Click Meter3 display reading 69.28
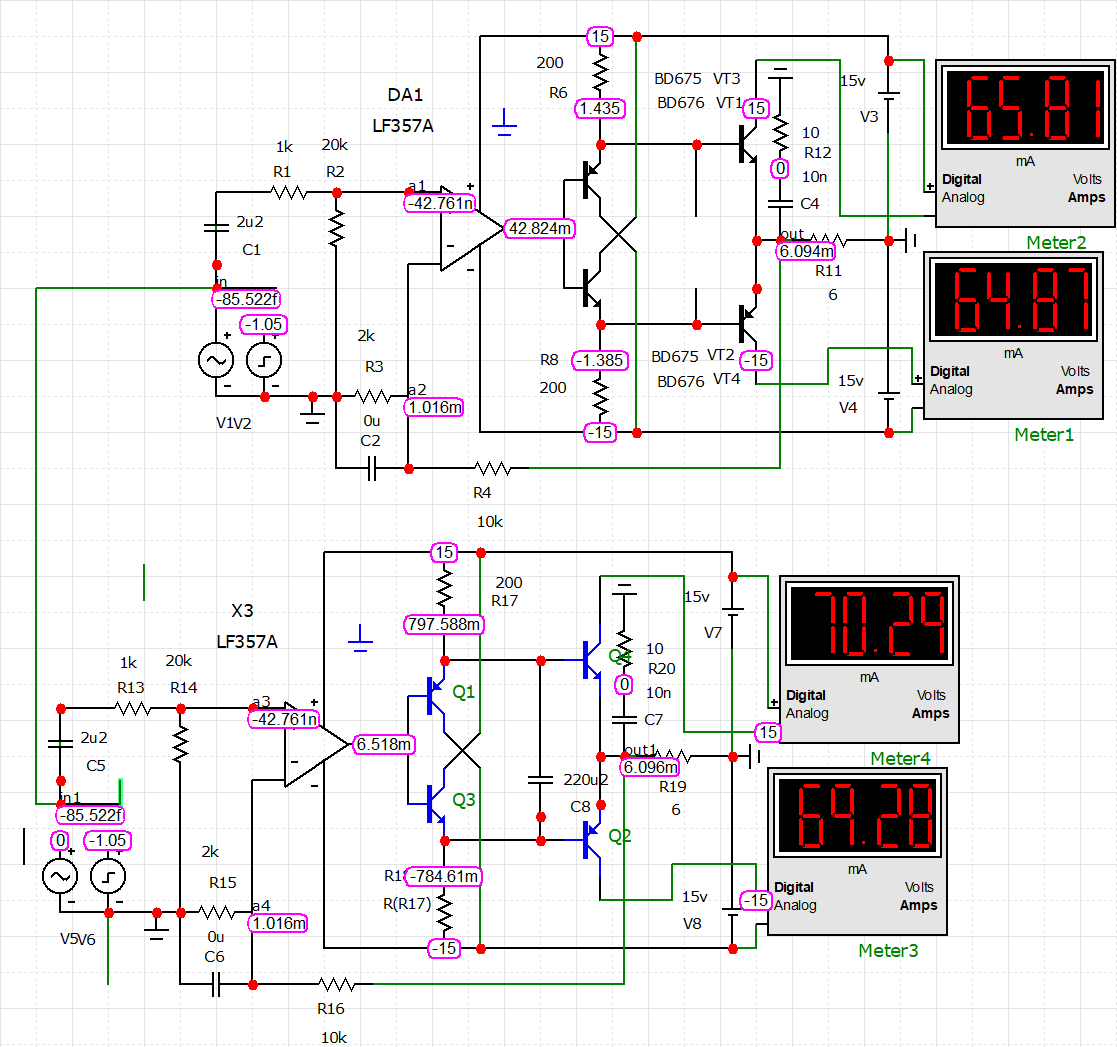The width and height of the screenshot is (1117, 1047). [x=858, y=815]
